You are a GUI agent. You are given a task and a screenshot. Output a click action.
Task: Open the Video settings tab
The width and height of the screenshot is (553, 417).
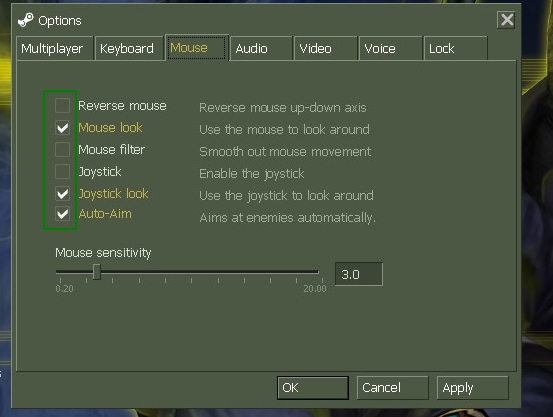[x=326, y=48]
